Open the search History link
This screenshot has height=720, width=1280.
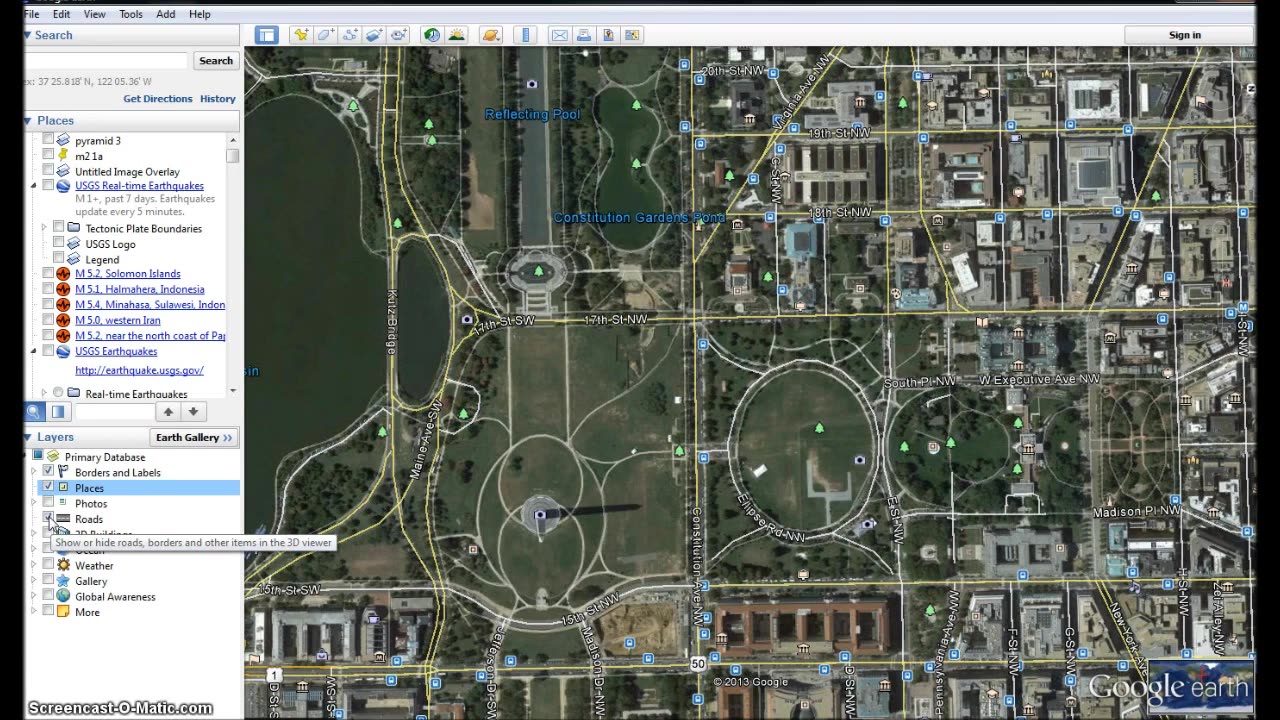click(218, 99)
